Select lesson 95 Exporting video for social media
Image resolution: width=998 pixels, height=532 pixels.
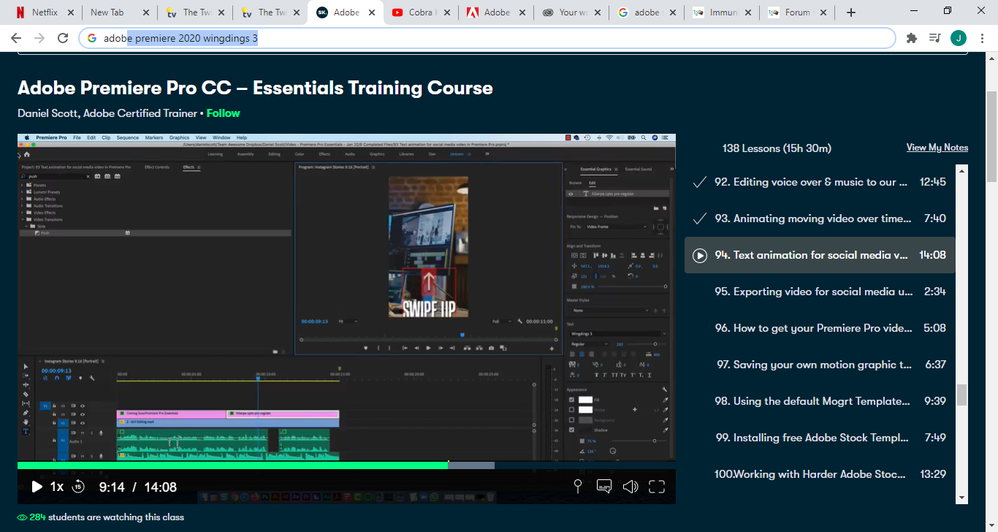[810, 292]
